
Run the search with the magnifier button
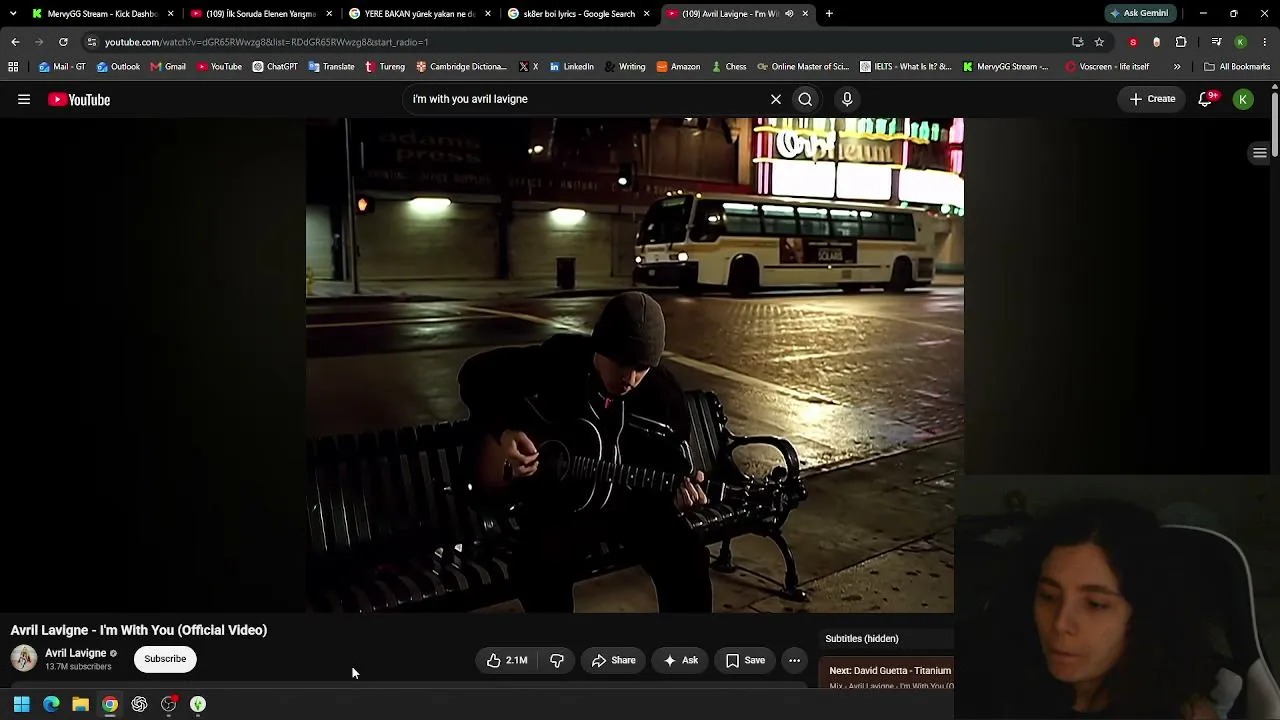[x=805, y=99]
